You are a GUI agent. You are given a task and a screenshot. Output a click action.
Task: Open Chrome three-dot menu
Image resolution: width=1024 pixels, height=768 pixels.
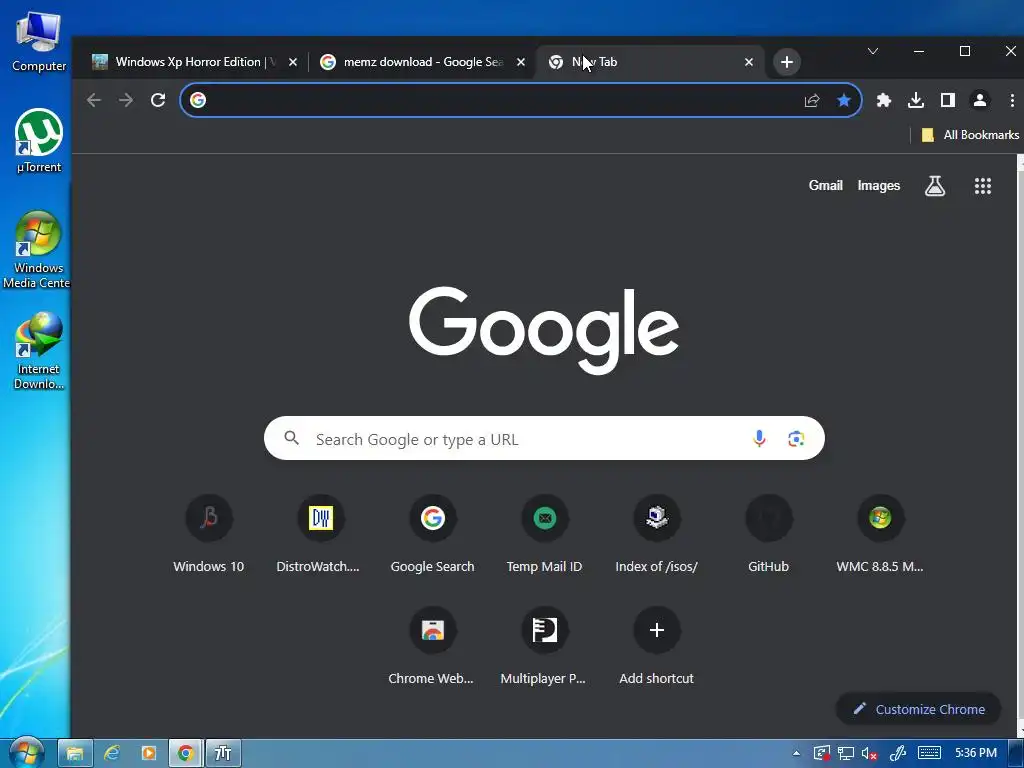(1012, 100)
